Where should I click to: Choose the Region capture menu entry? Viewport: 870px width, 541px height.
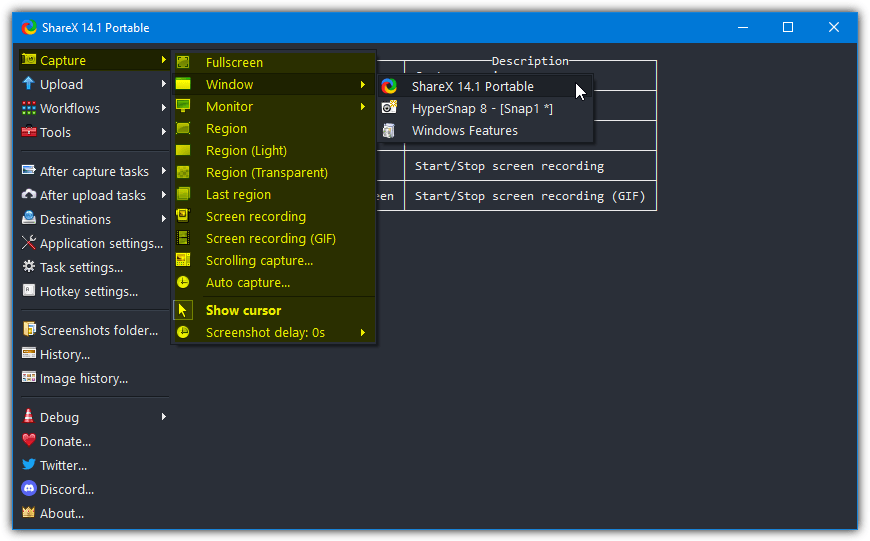click(x=274, y=129)
